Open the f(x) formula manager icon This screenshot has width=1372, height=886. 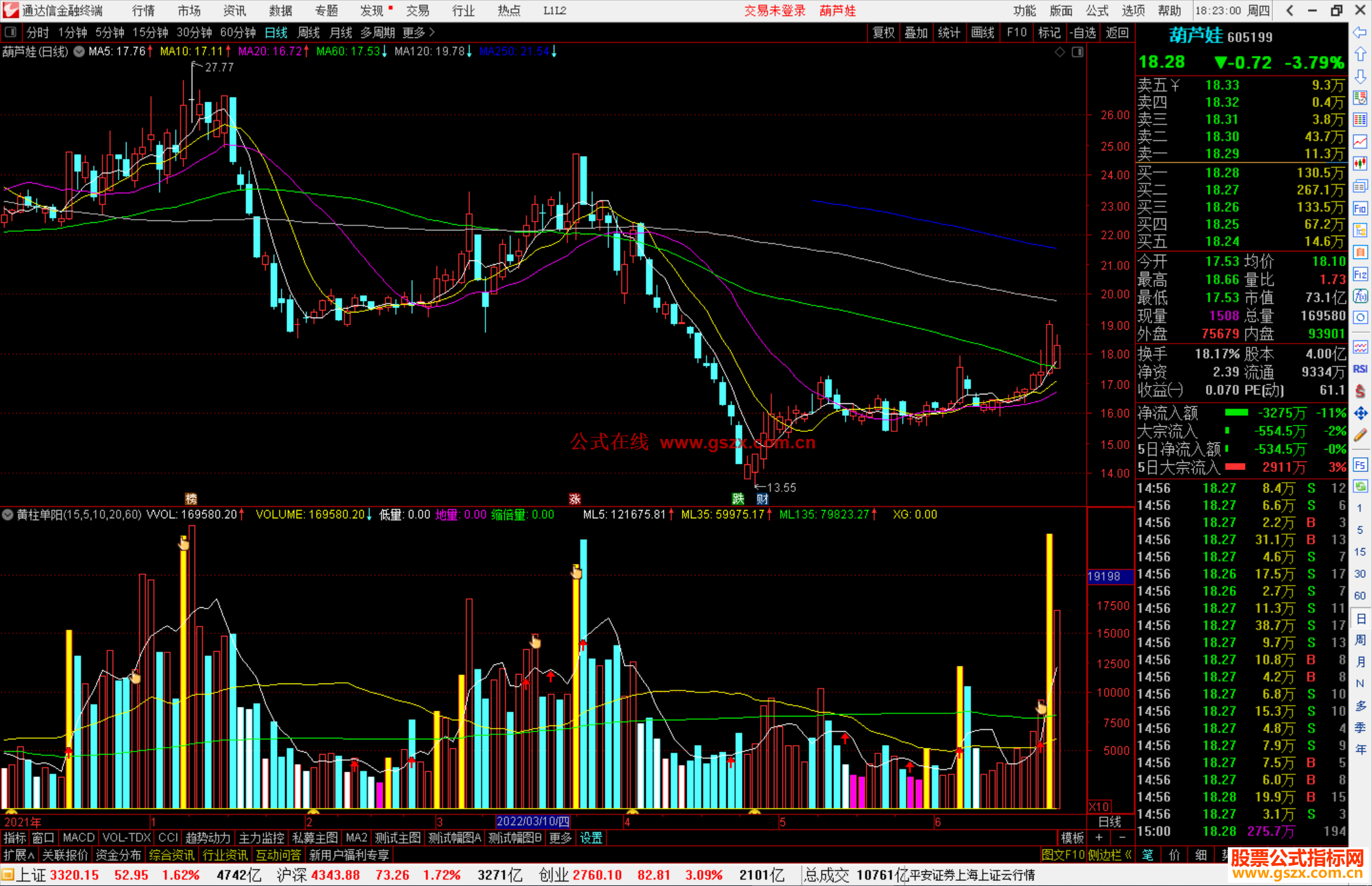click(x=1360, y=296)
